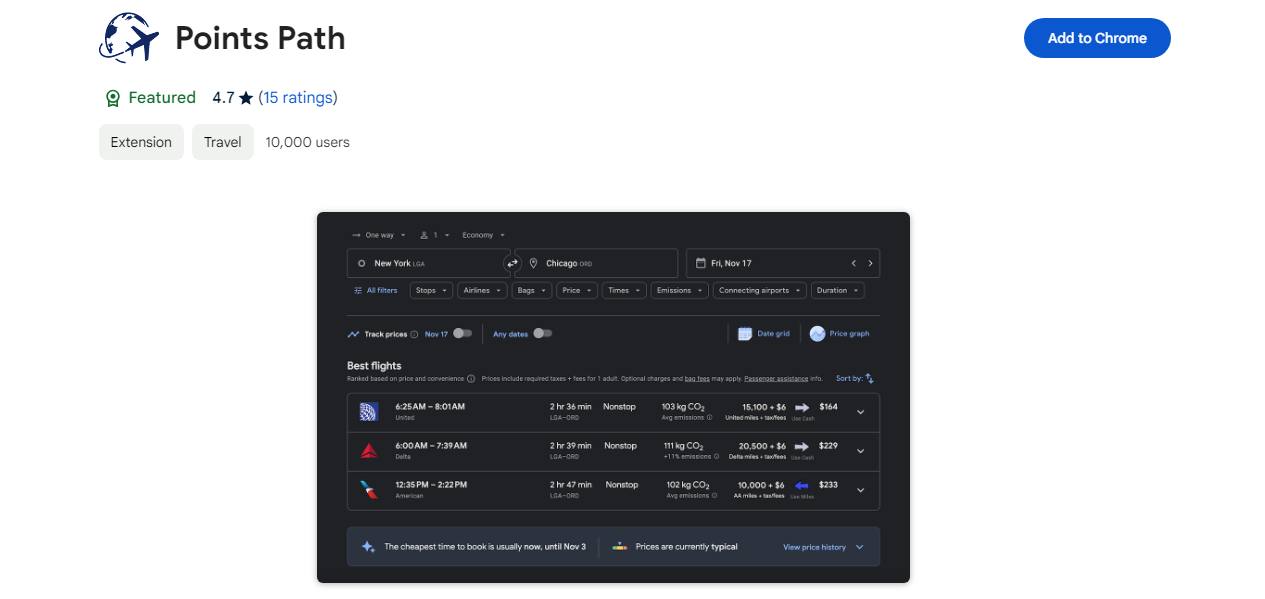Click the United airline logo
Viewport: 1265px width, 599px height.
(369, 411)
